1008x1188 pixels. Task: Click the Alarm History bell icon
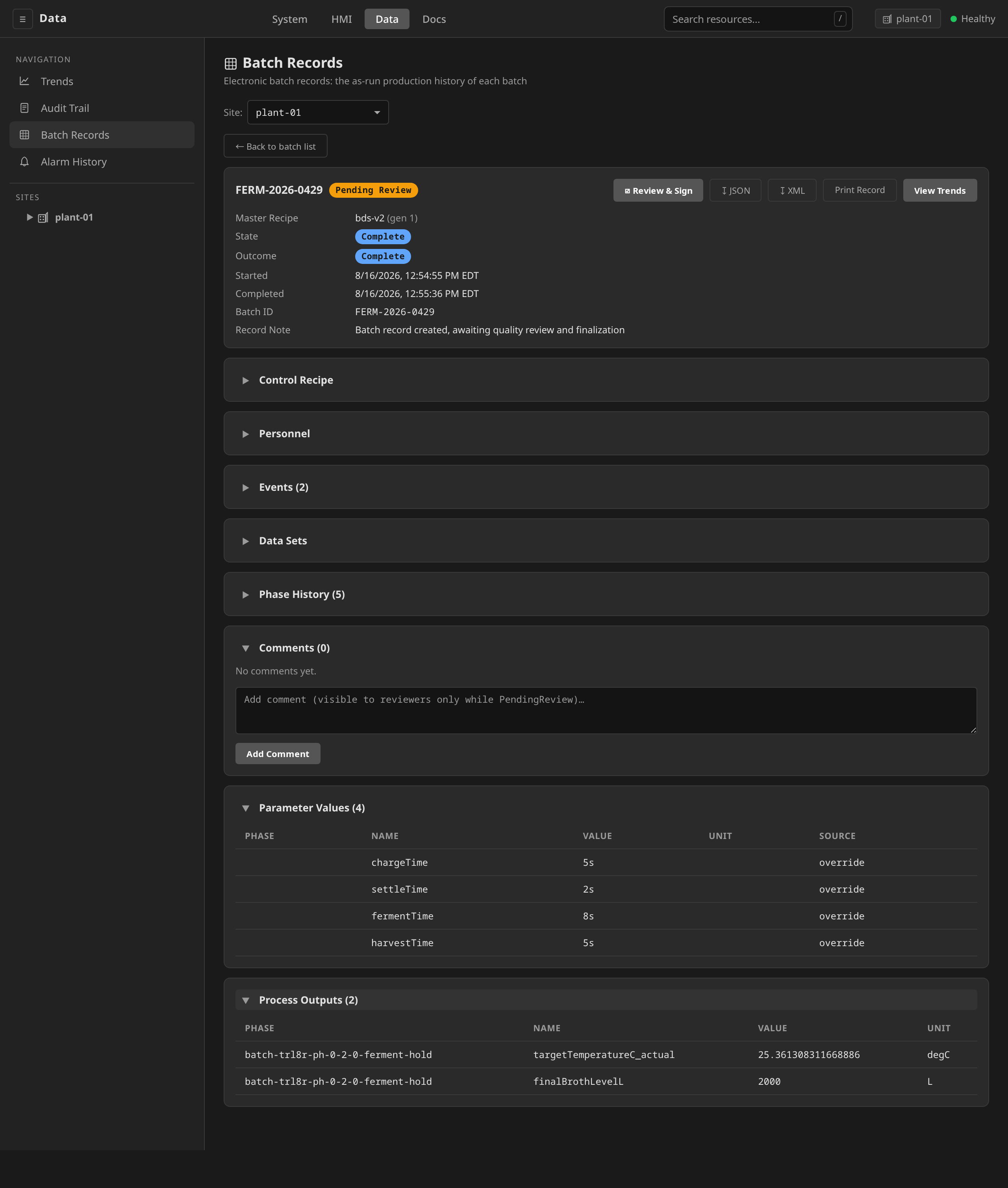(x=24, y=162)
